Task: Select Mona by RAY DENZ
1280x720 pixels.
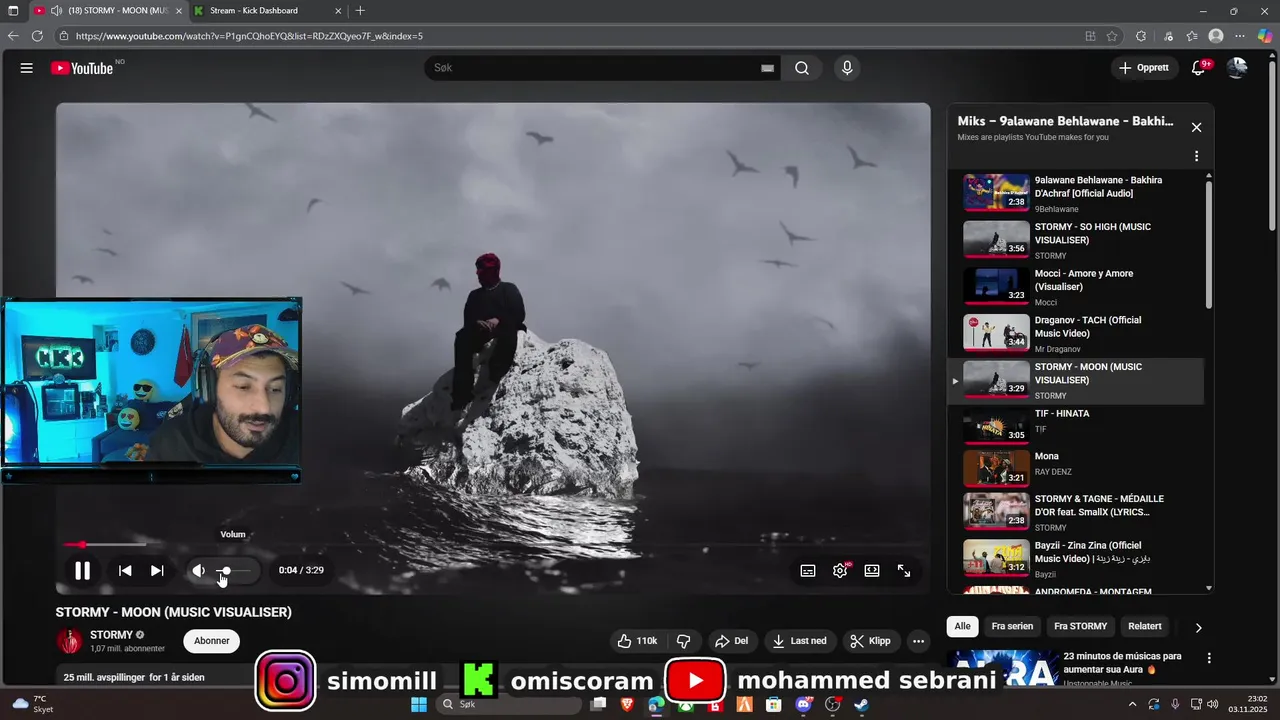Action: tap(1076, 468)
